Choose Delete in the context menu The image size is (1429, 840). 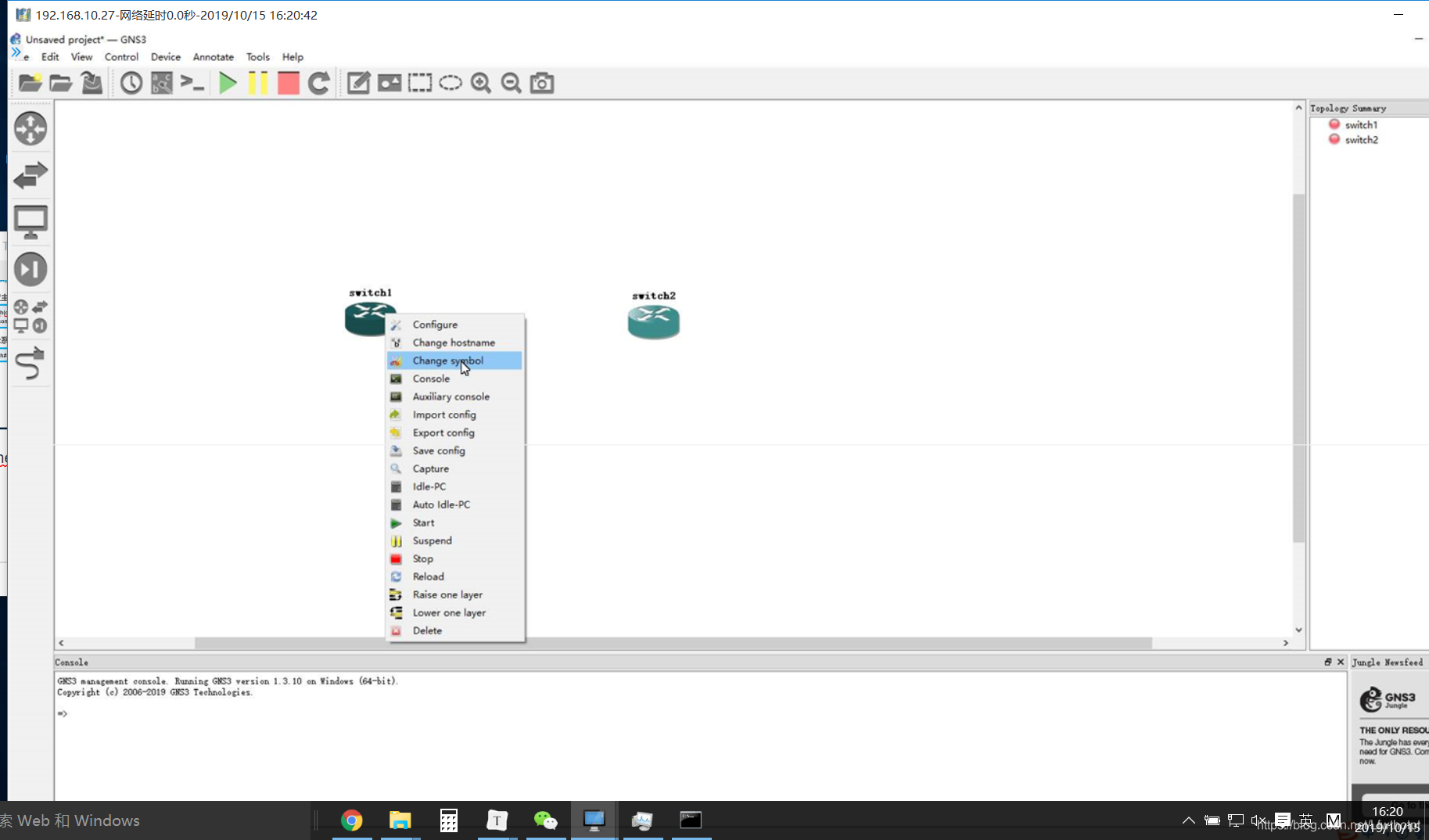[x=454, y=630]
